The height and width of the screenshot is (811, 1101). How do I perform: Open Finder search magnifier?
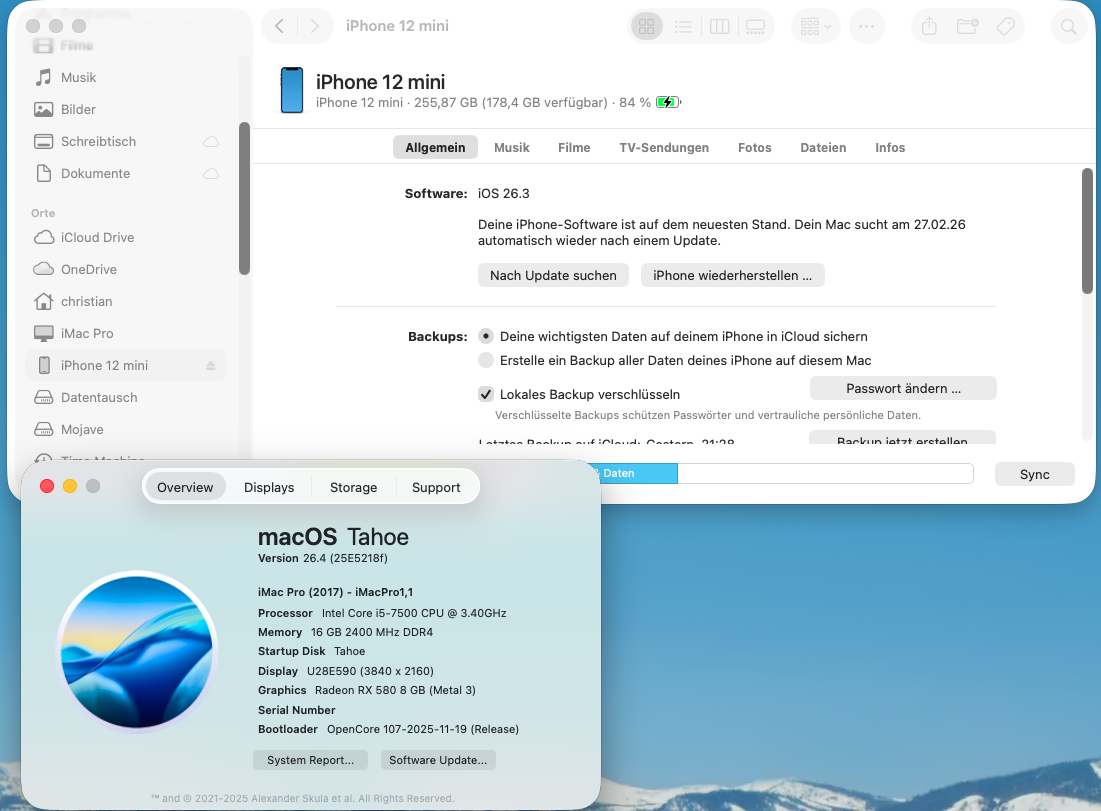pyautogui.click(x=1069, y=27)
